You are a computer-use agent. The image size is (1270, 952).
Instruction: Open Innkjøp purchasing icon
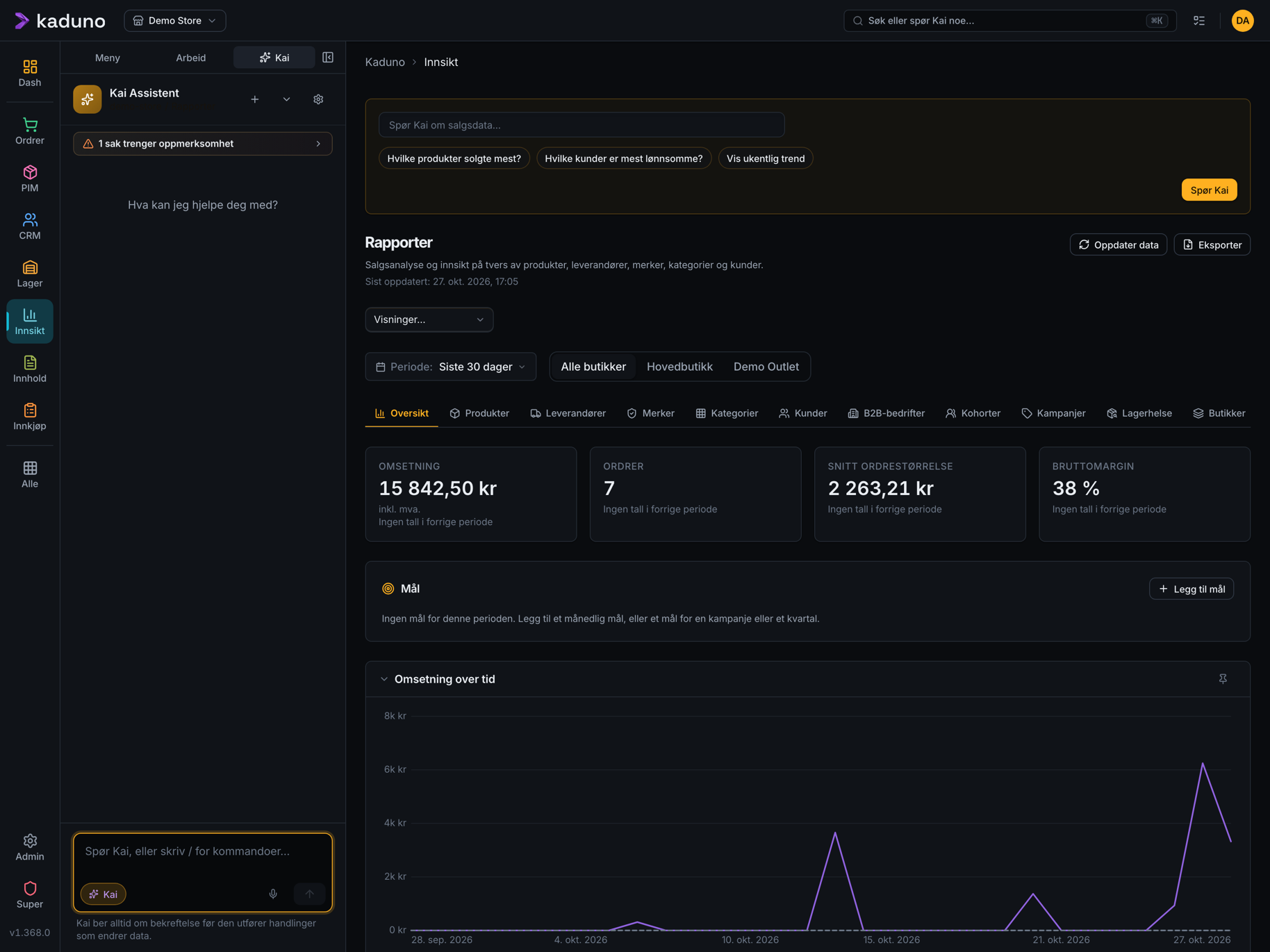coord(30,417)
